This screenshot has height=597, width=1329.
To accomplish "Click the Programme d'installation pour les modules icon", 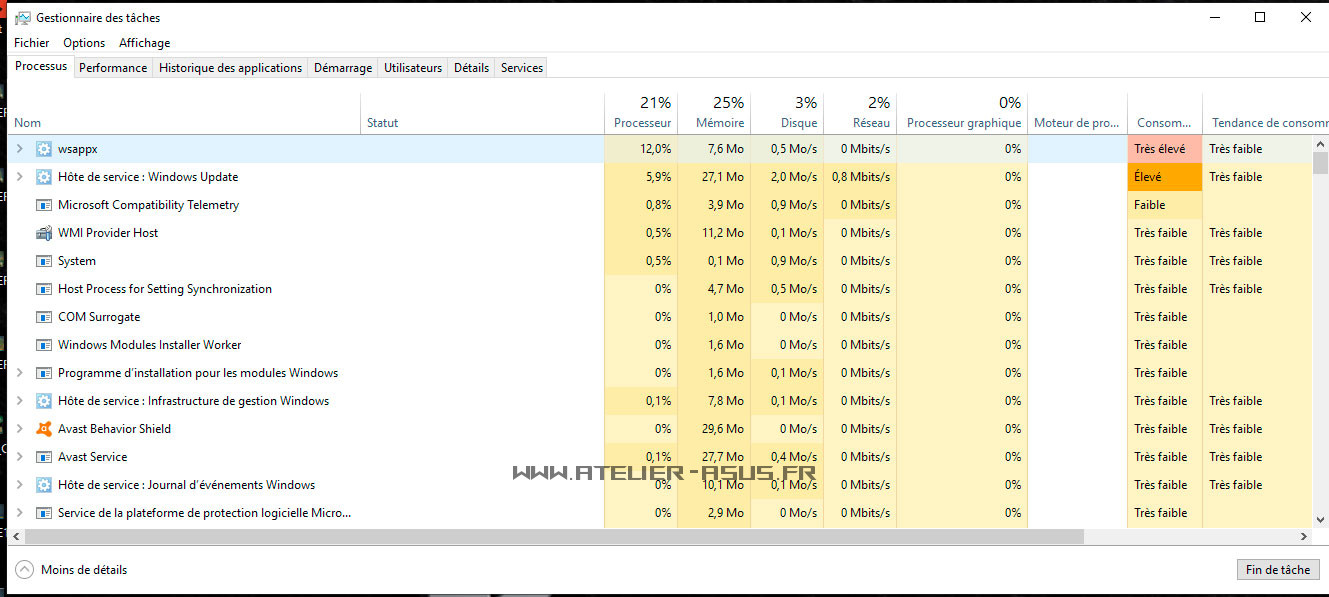I will pyautogui.click(x=43, y=373).
